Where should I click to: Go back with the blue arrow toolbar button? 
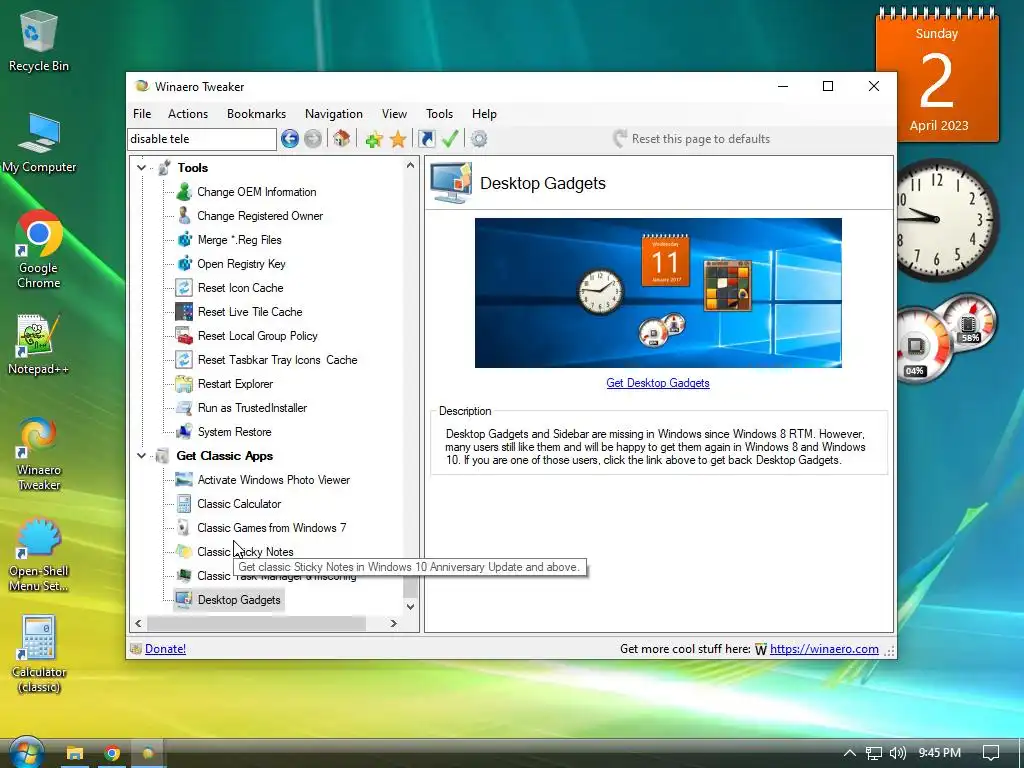tap(290, 138)
